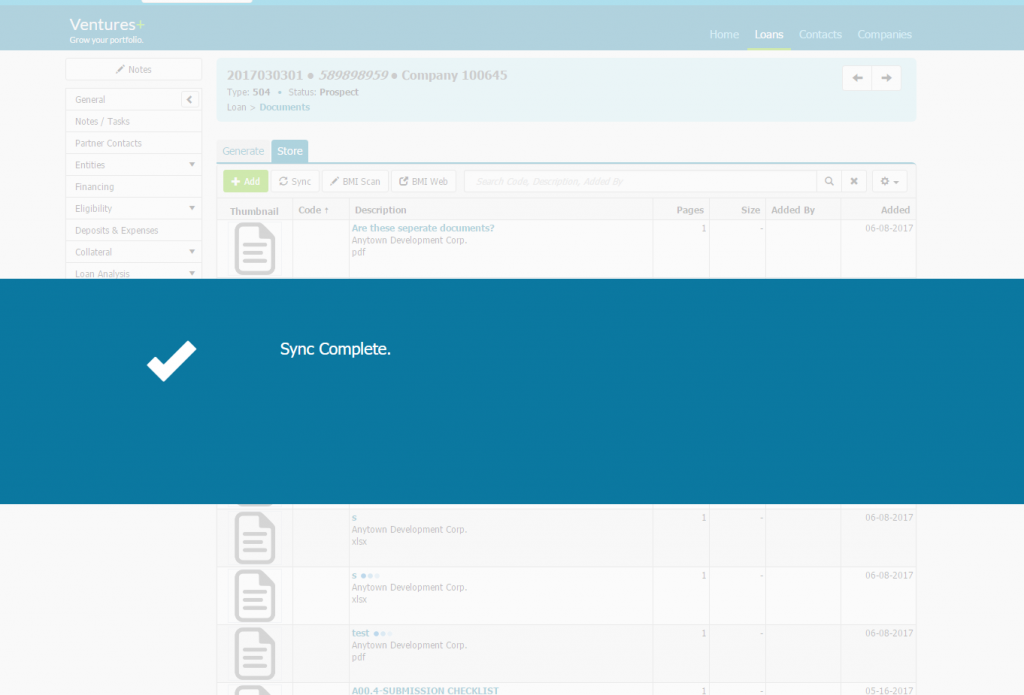Open Notes / Tasks sidebar item
Viewport: 1024px width, 695px height.
(x=133, y=121)
